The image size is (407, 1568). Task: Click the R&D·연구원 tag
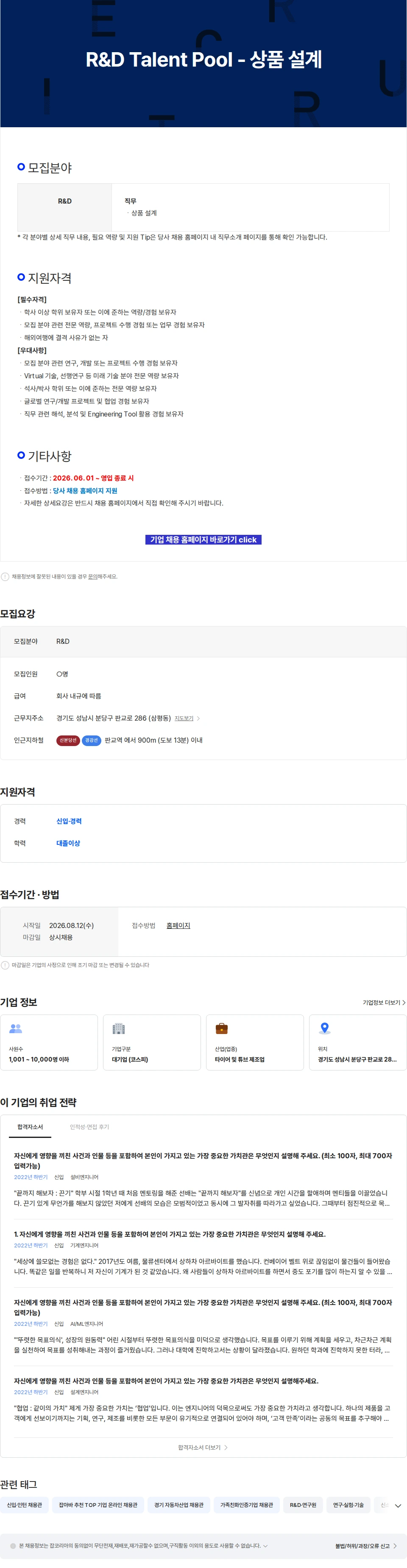click(x=303, y=1505)
